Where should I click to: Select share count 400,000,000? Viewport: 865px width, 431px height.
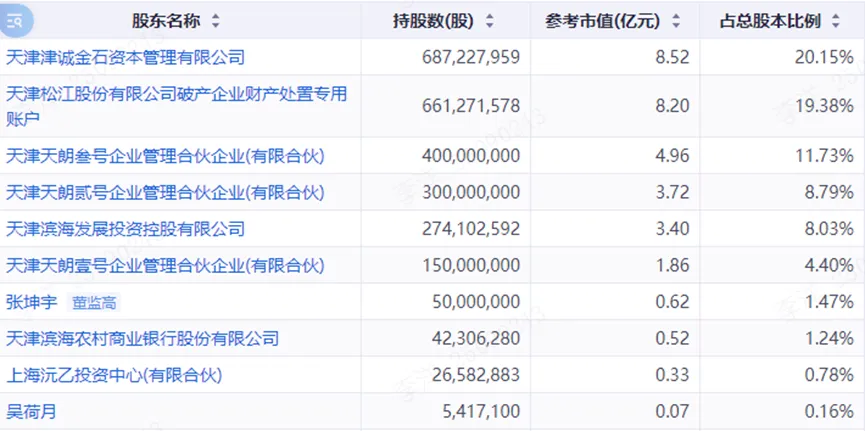click(x=471, y=156)
